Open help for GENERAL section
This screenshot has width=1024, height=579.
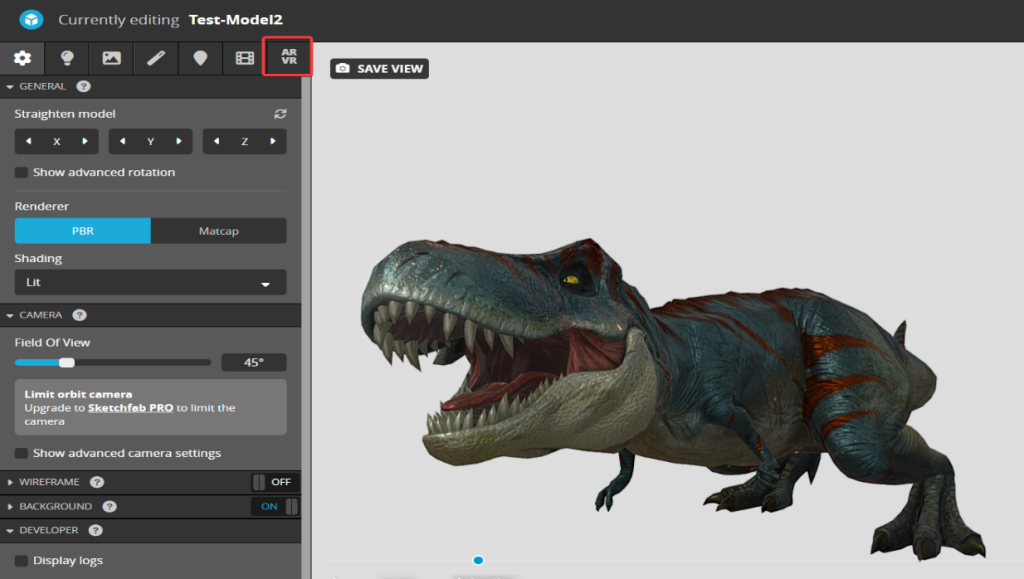(84, 86)
